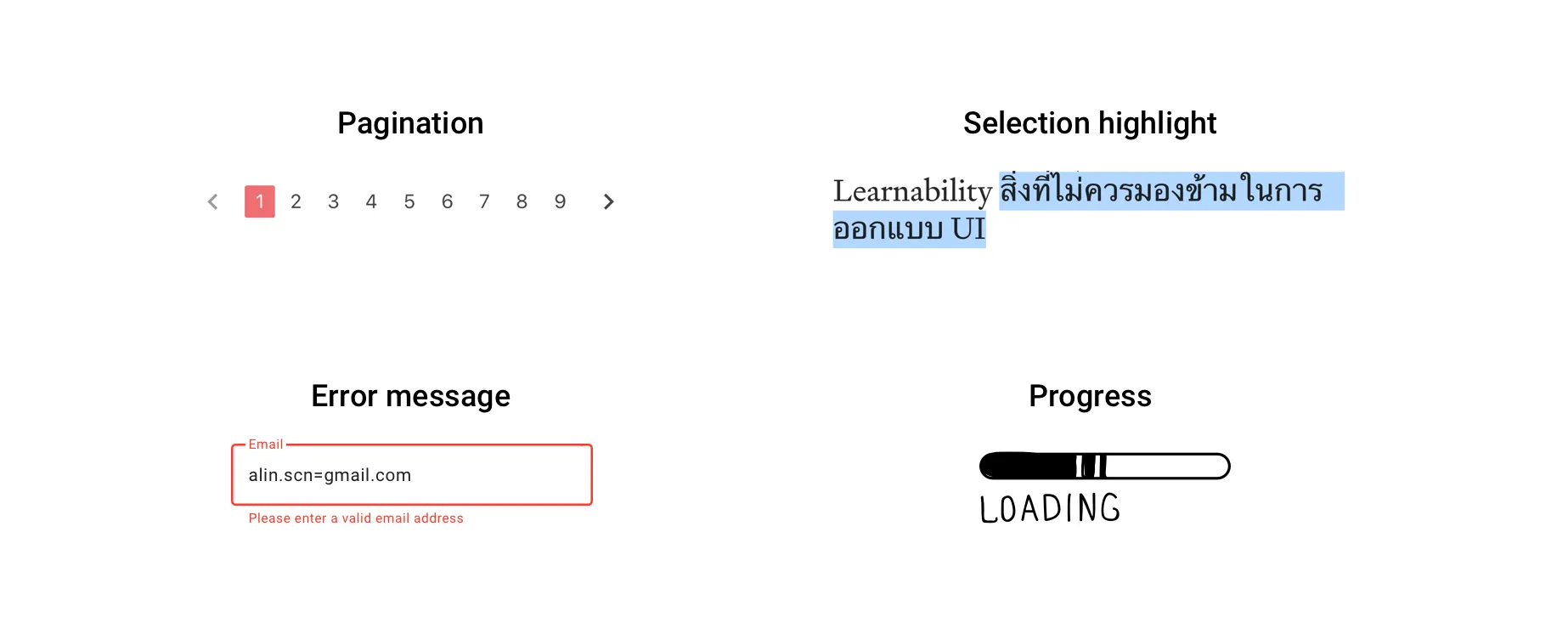The height and width of the screenshot is (617, 1568).
Task: Click inside the Email input field
Action: [x=411, y=475]
